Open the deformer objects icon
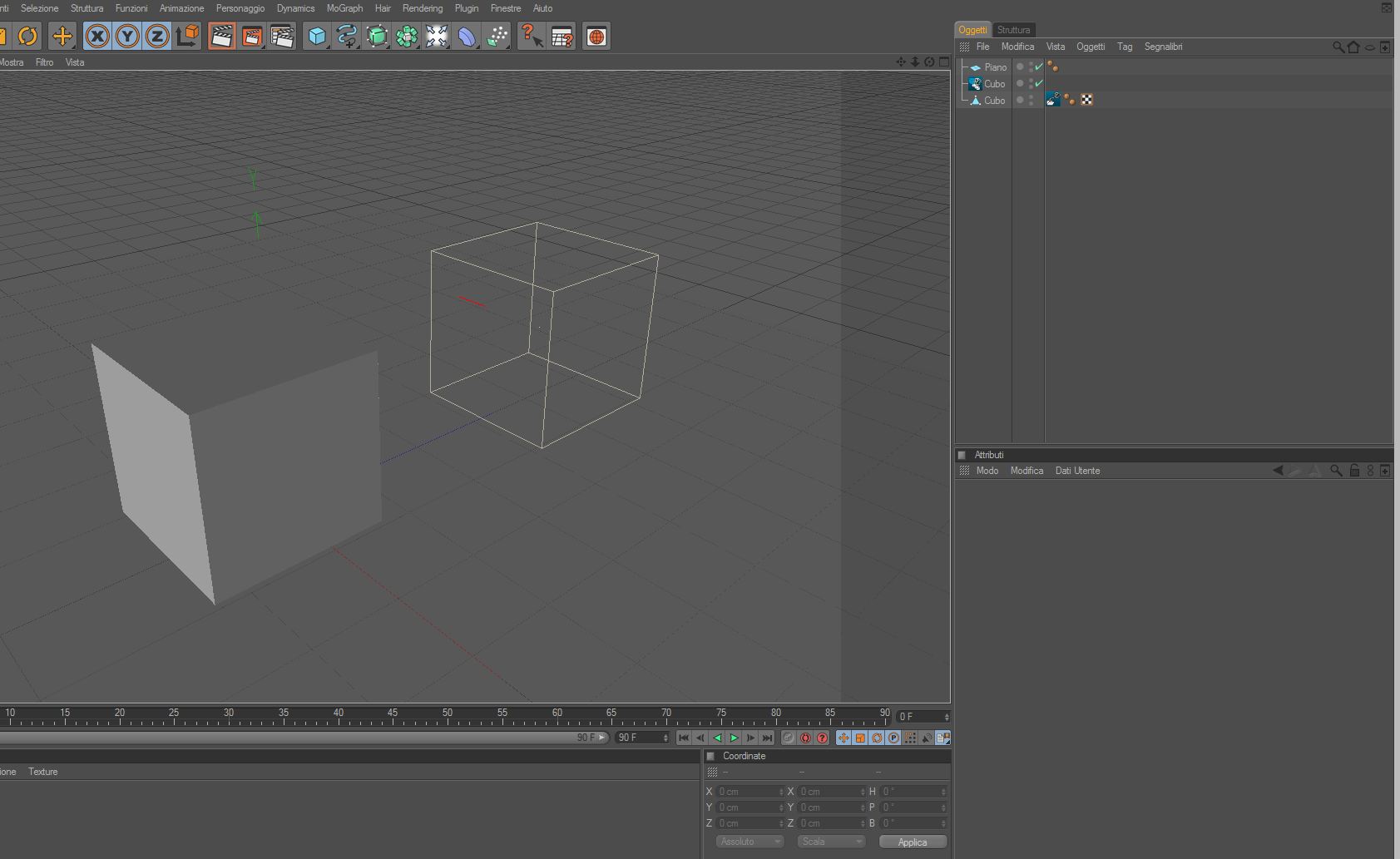The image size is (1400, 859). coord(467,36)
